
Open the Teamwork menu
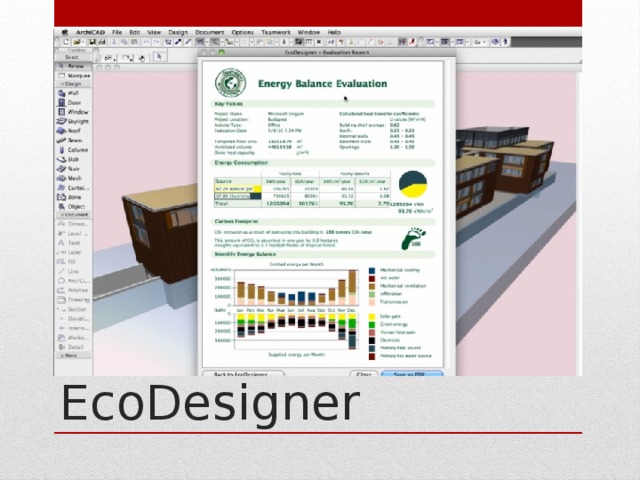click(x=276, y=32)
